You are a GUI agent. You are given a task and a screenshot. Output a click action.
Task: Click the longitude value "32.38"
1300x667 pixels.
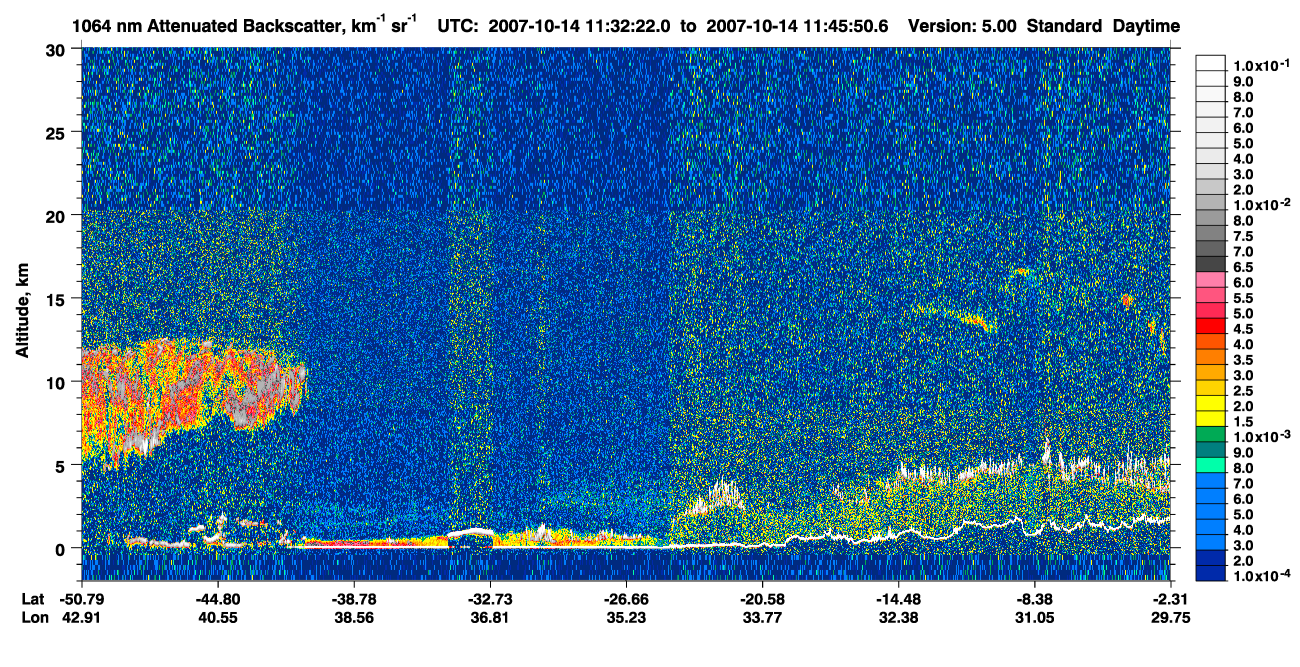click(899, 617)
